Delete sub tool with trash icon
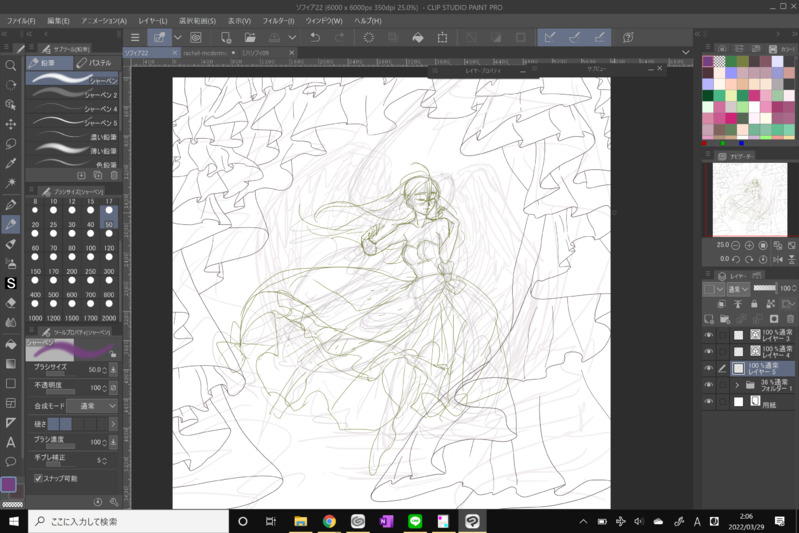The image size is (799, 533). 114,176
